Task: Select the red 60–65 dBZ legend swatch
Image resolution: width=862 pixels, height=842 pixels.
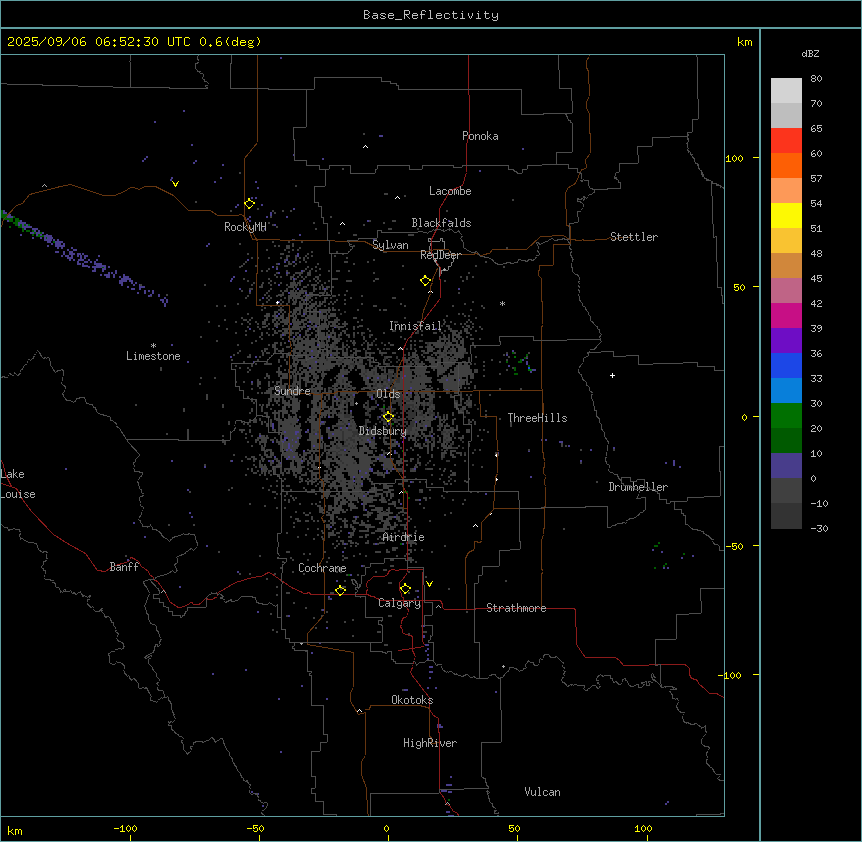Action: point(786,140)
